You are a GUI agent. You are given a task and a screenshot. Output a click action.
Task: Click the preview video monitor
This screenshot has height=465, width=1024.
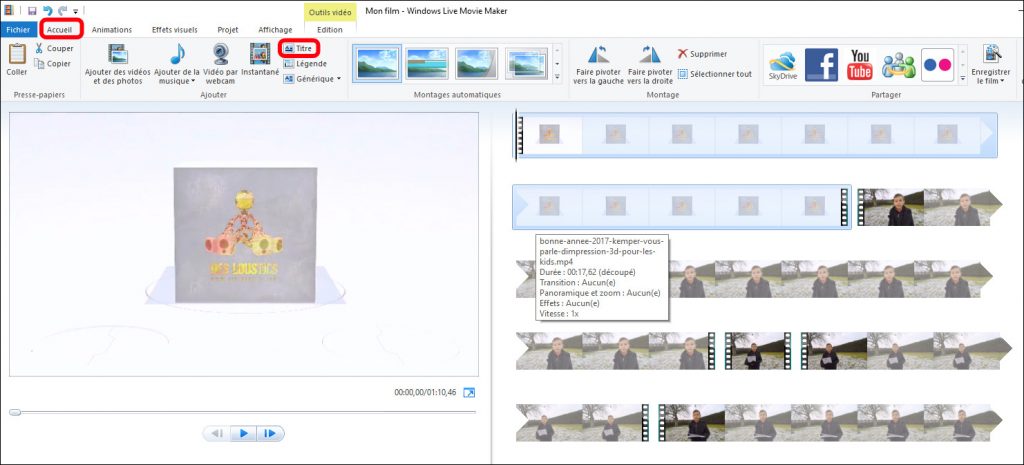(244, 244)
